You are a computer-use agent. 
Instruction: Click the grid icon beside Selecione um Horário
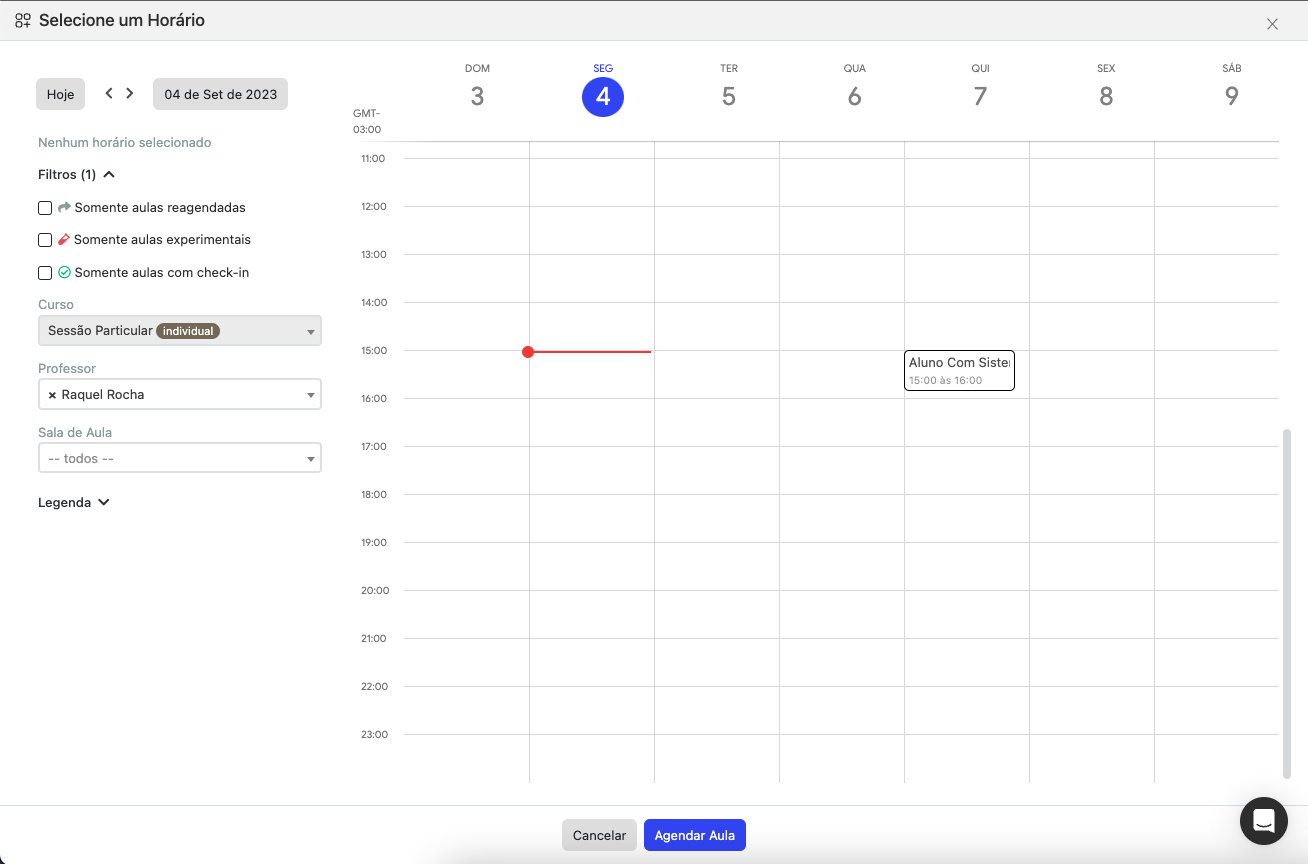(x=23, y=20)
